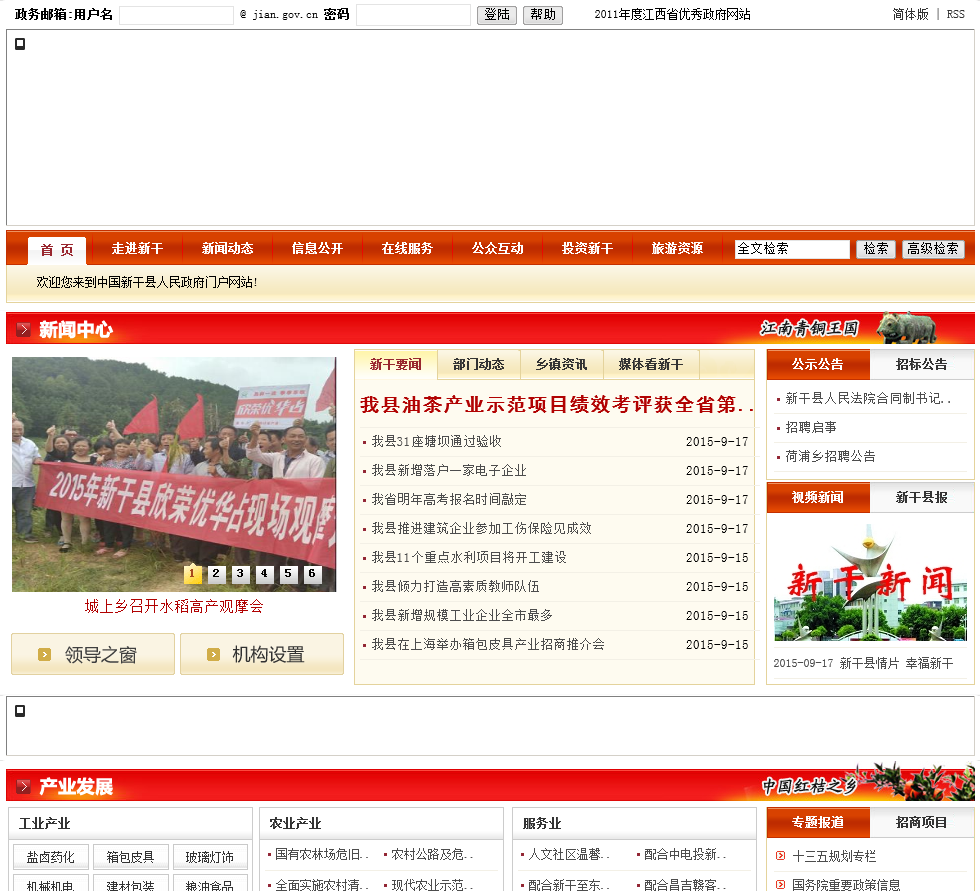Open the 投资新干 menu item
This screenshot has height=891, width=980.
(x=587, y=249)
